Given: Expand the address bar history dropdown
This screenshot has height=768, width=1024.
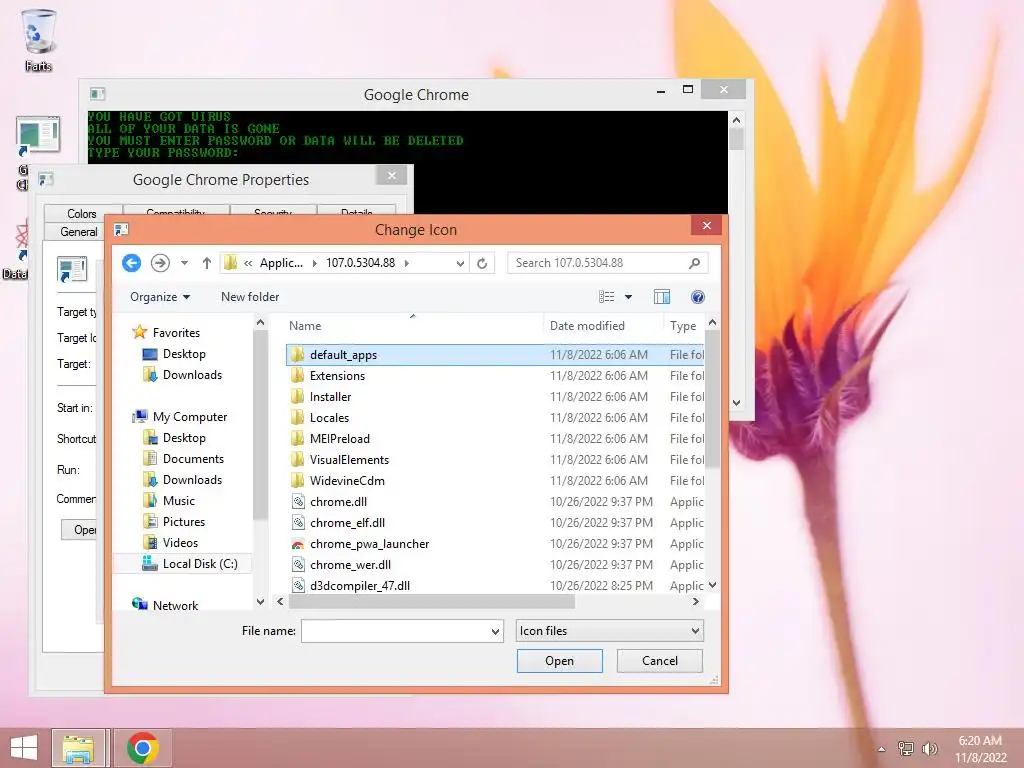Looking at the screenshot, I should point(460,263).
